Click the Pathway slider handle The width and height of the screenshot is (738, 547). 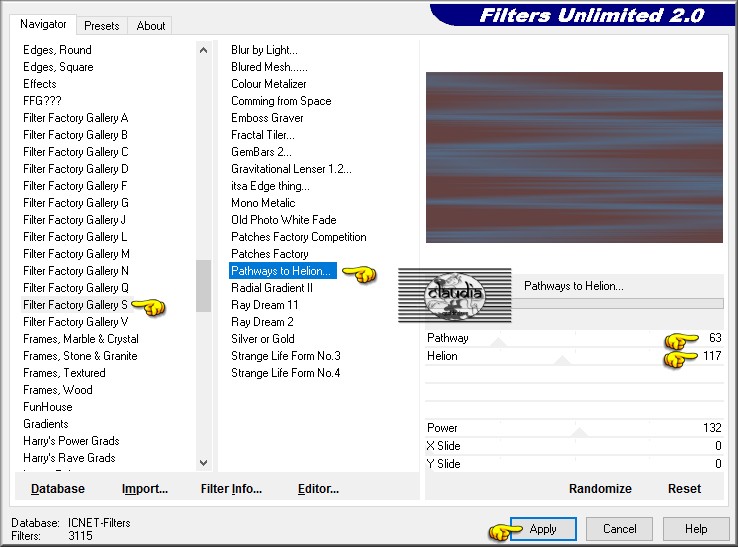click(x=498, y=343)
